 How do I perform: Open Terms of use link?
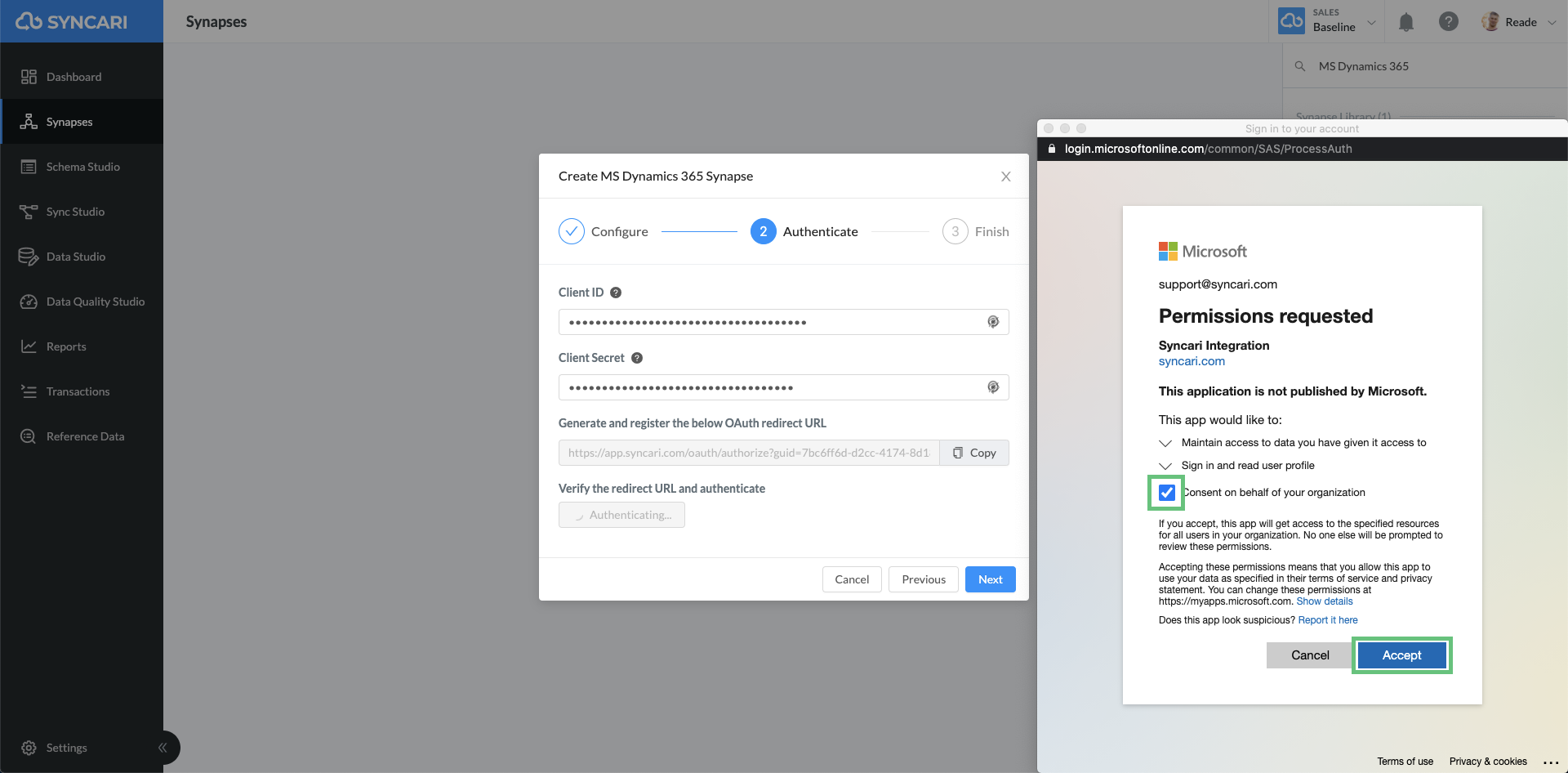point(1405,762)
